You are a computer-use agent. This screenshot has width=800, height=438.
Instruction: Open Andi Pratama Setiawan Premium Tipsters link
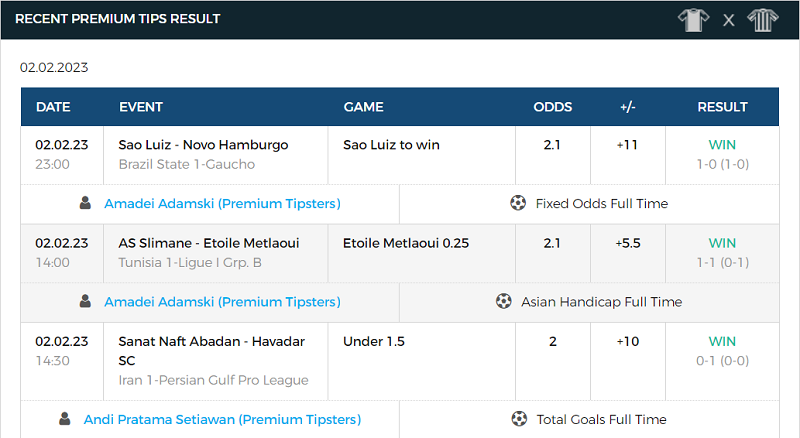[222, 419]
